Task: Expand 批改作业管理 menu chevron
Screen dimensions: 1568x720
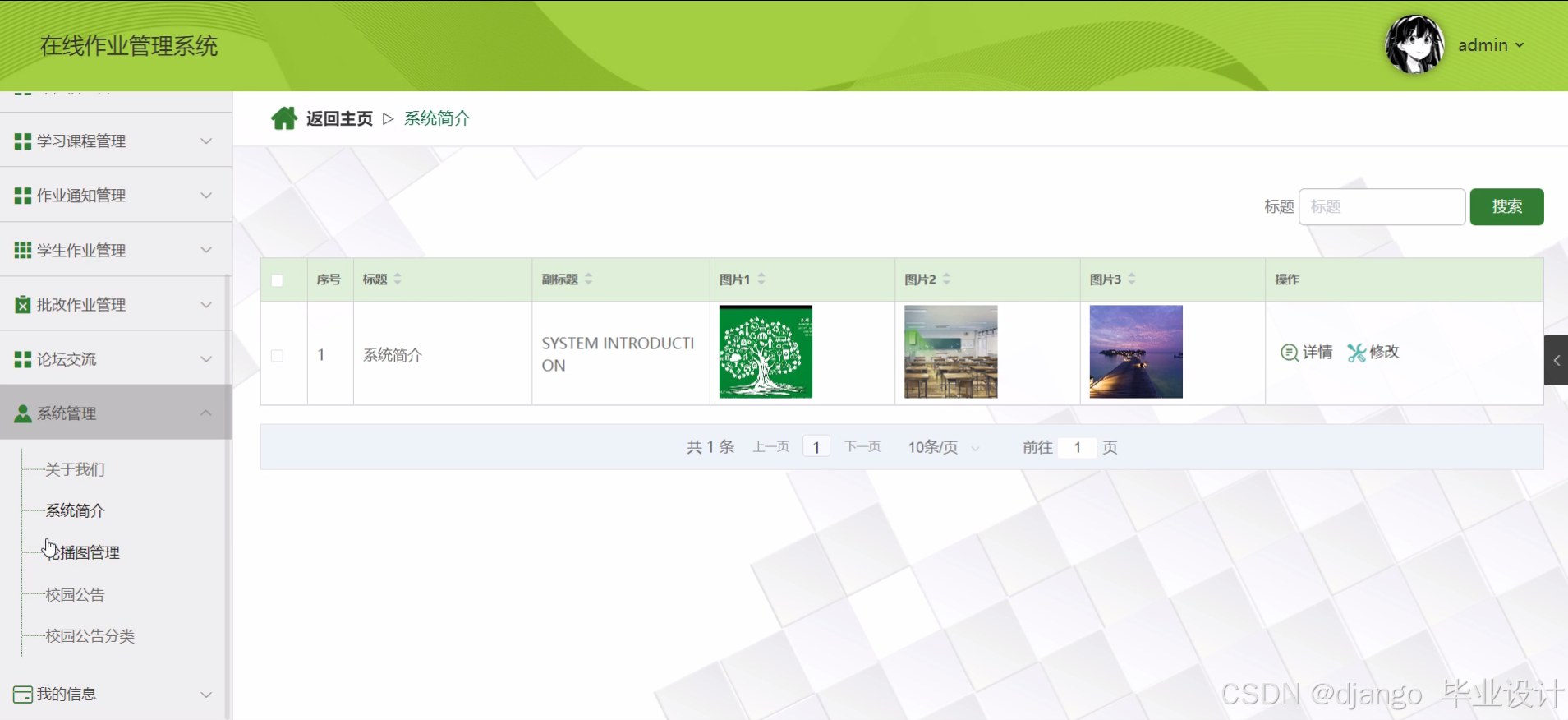Action: (x=206, y=305)
